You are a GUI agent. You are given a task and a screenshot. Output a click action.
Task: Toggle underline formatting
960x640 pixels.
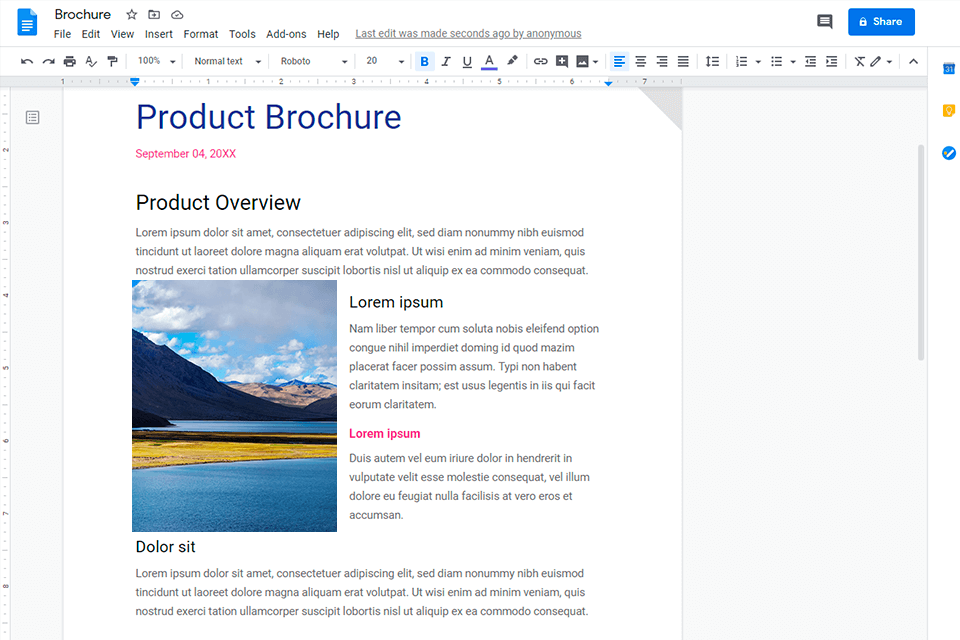[x=466, y=61]
